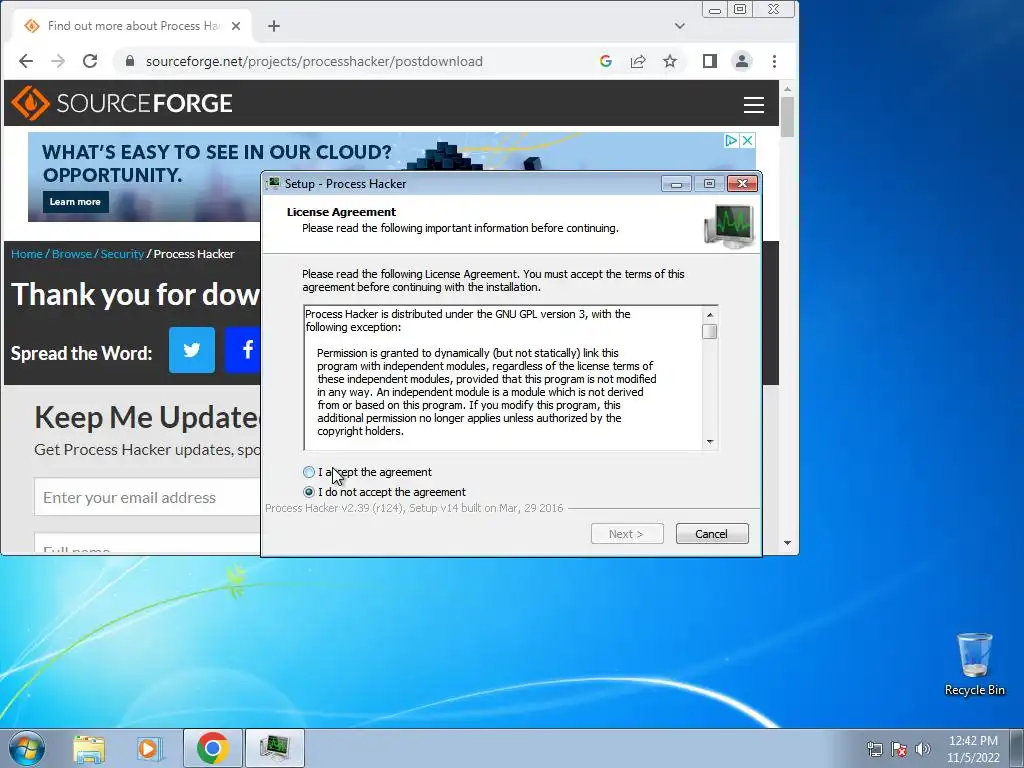Open Chrome's three-dot menu
Viewport: 1024px width, 768px height.
pyautogui.click(x=775, y=61)
